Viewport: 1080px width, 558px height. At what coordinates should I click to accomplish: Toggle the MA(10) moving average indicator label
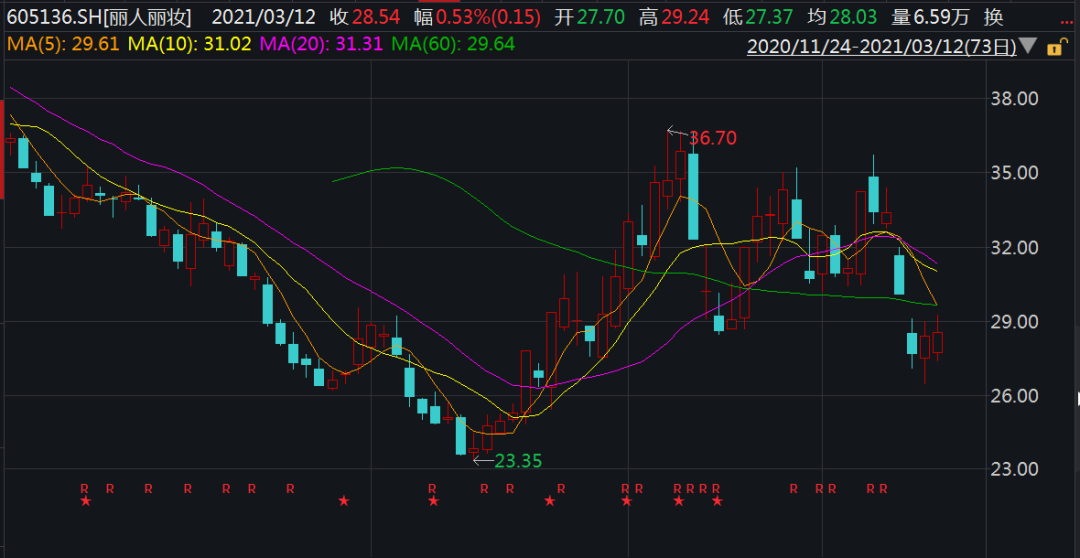[x=191, y=45]
